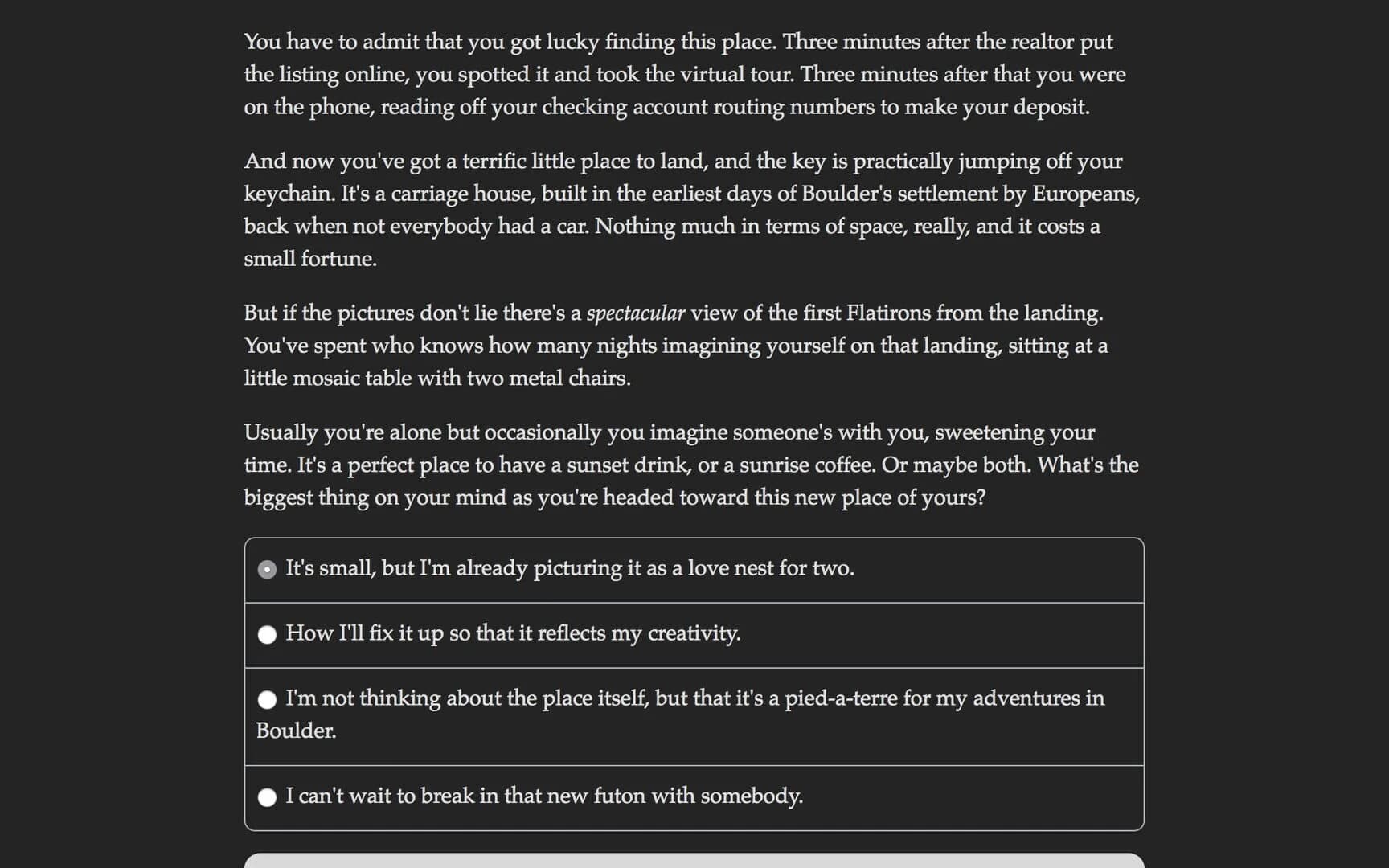Image resolution: width=1389 pixels, height=868 pixels.
Task: Click the futon answer row
Action: click(x=545, y=796)
